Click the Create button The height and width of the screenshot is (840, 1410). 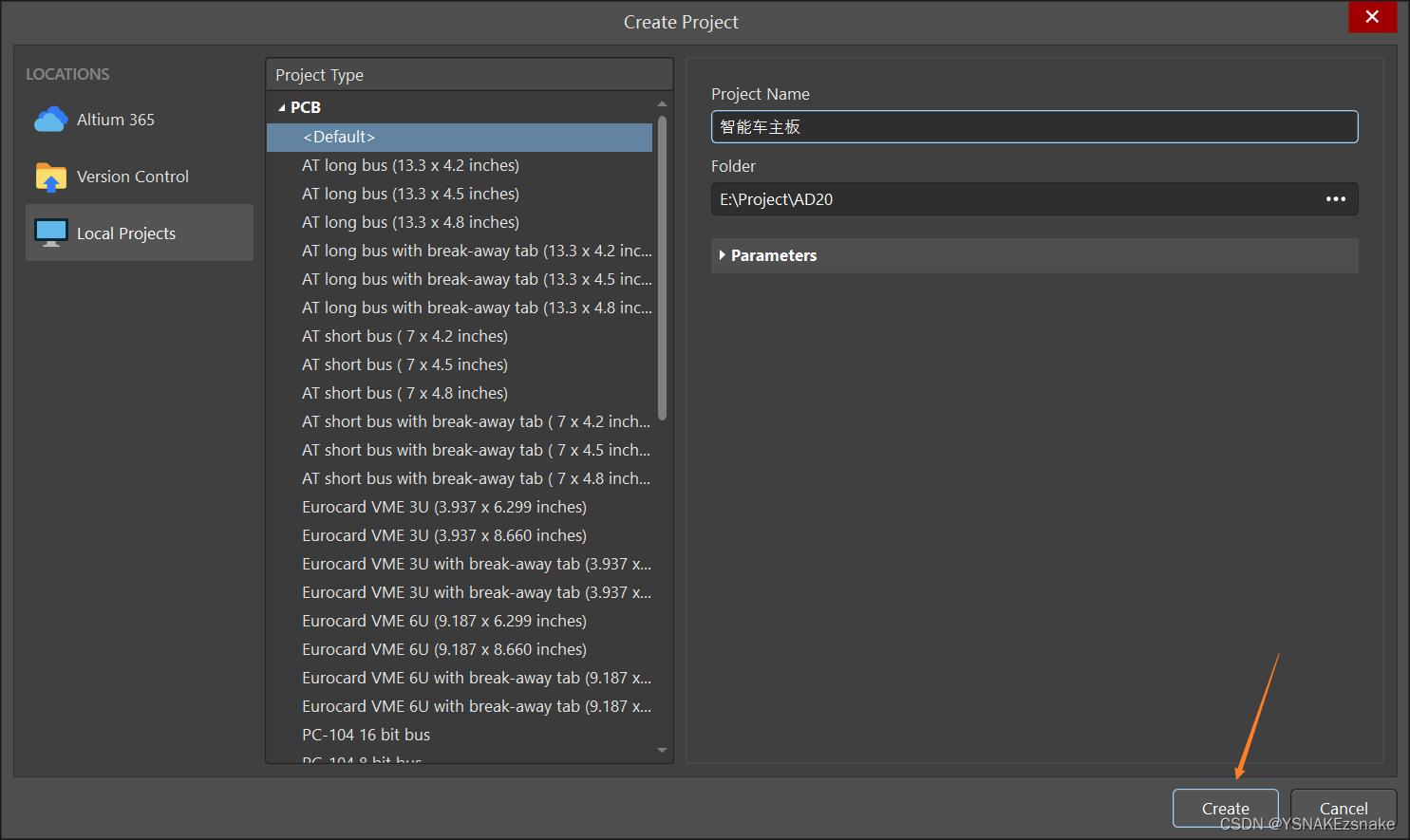[x=1225, y=809]
